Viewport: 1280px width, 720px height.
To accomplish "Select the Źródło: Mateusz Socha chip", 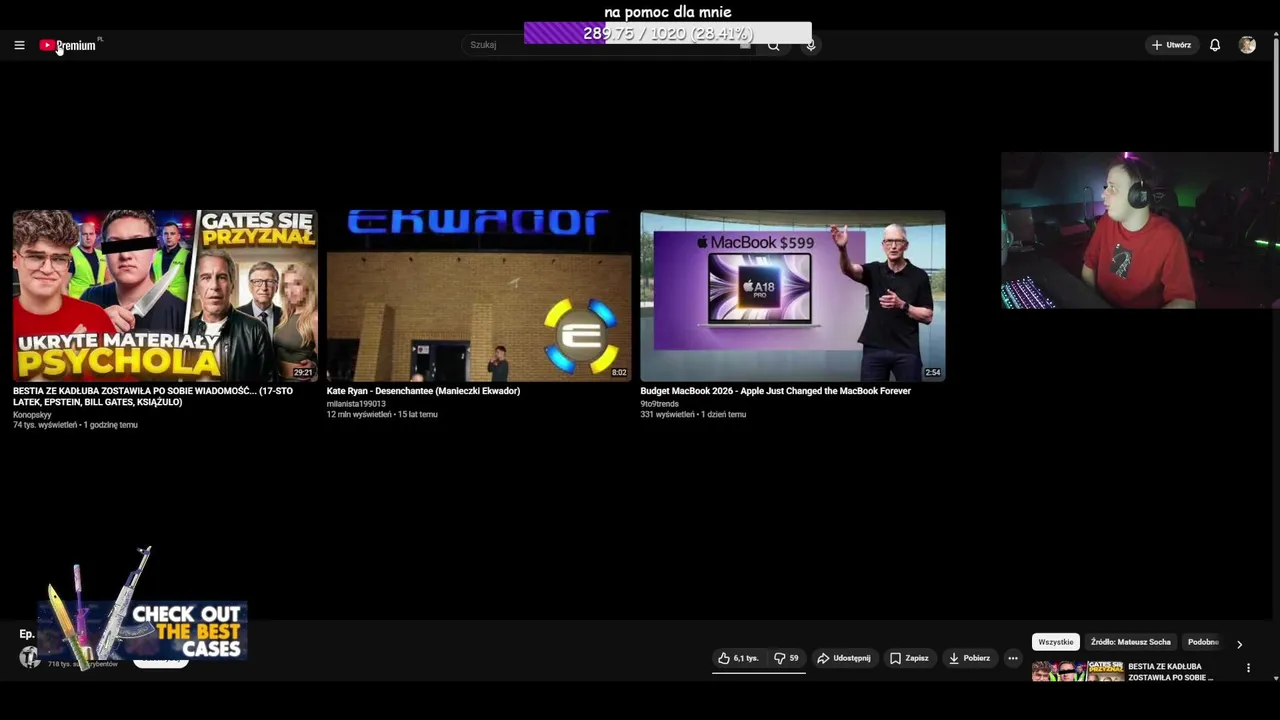I will click(1131, 642).
